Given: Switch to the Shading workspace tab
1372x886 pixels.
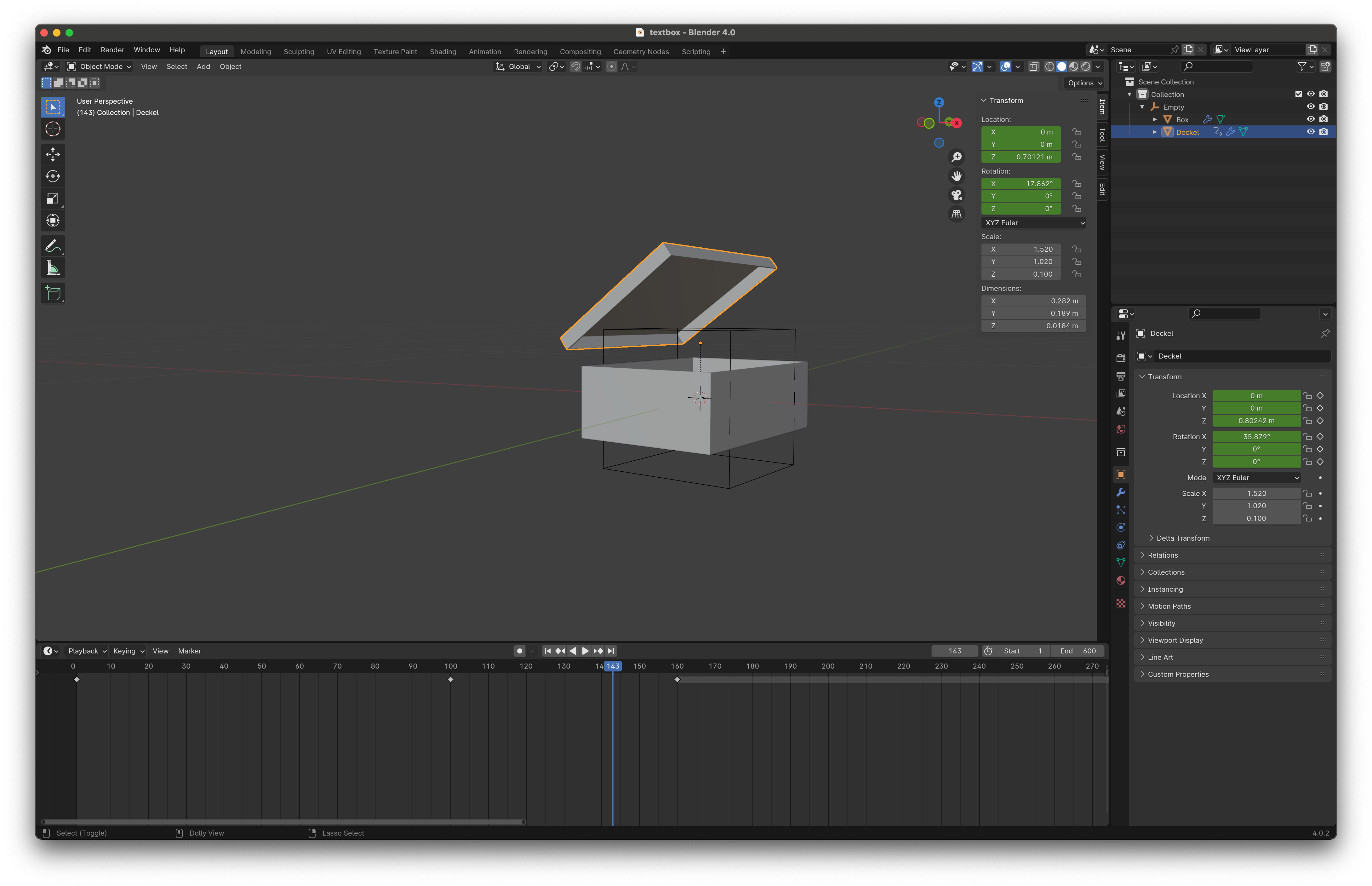Looking at the screenshot, I should (x=442, y=51).
